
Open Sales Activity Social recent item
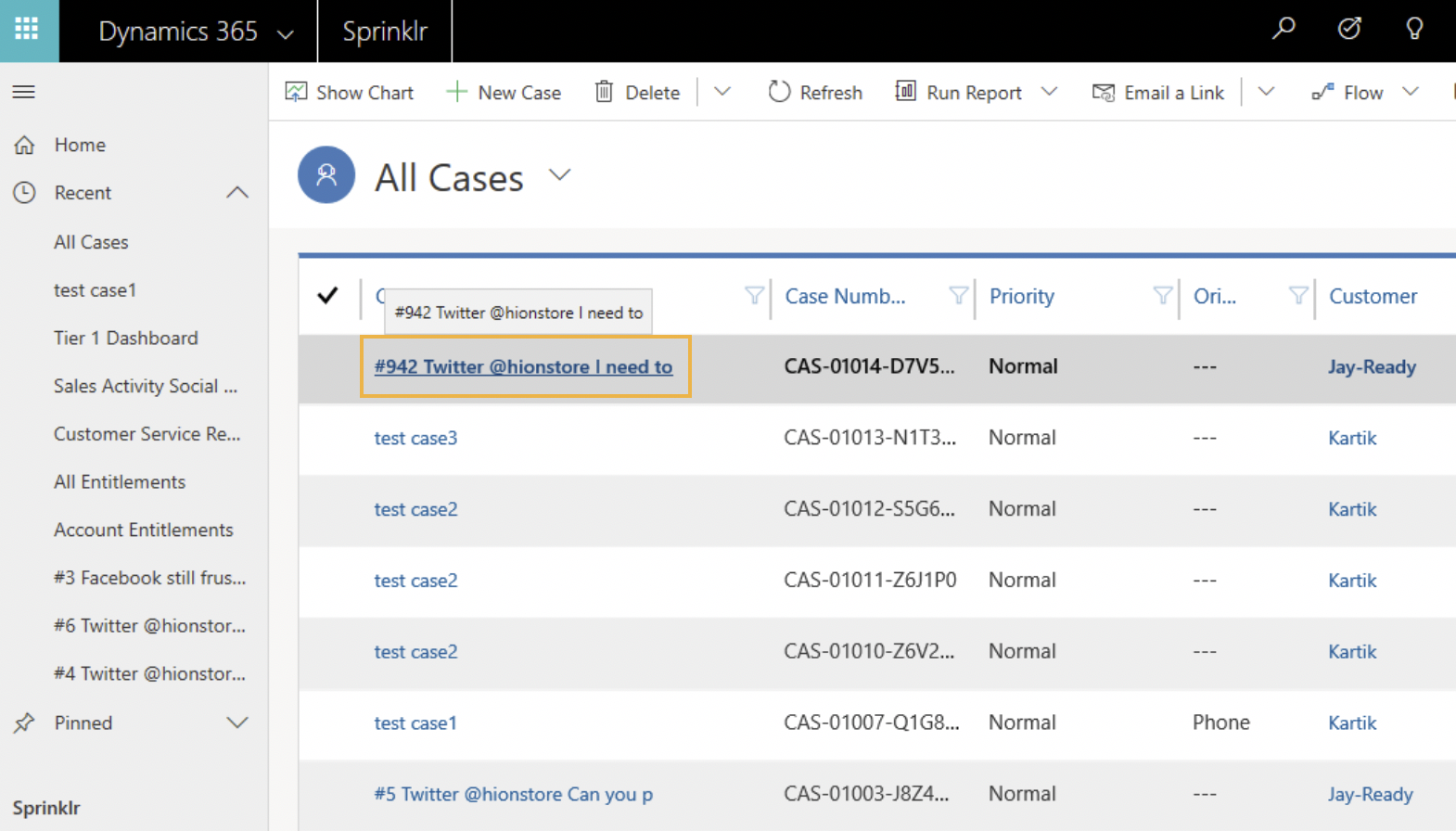[x=146, y=386]
